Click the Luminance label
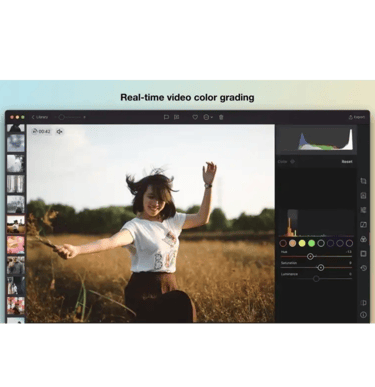Screen dimensions: 375x387 [x=289, y=274]
